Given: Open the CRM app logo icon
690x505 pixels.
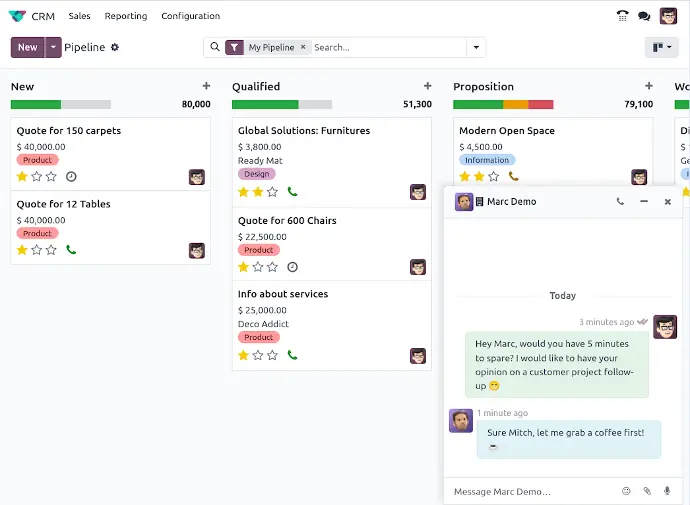Looking at the screenshot, I should coord(17,16).
